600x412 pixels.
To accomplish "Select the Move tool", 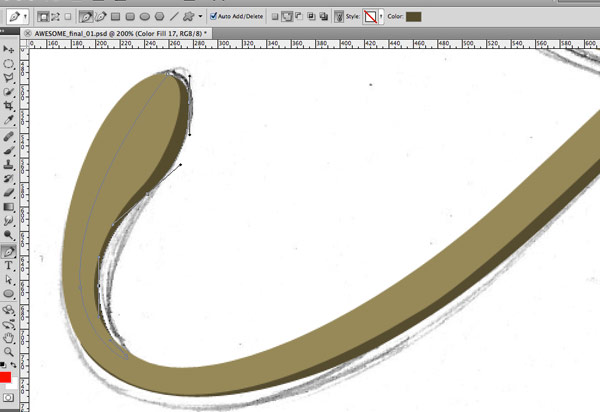I will (x=8, y=49).
